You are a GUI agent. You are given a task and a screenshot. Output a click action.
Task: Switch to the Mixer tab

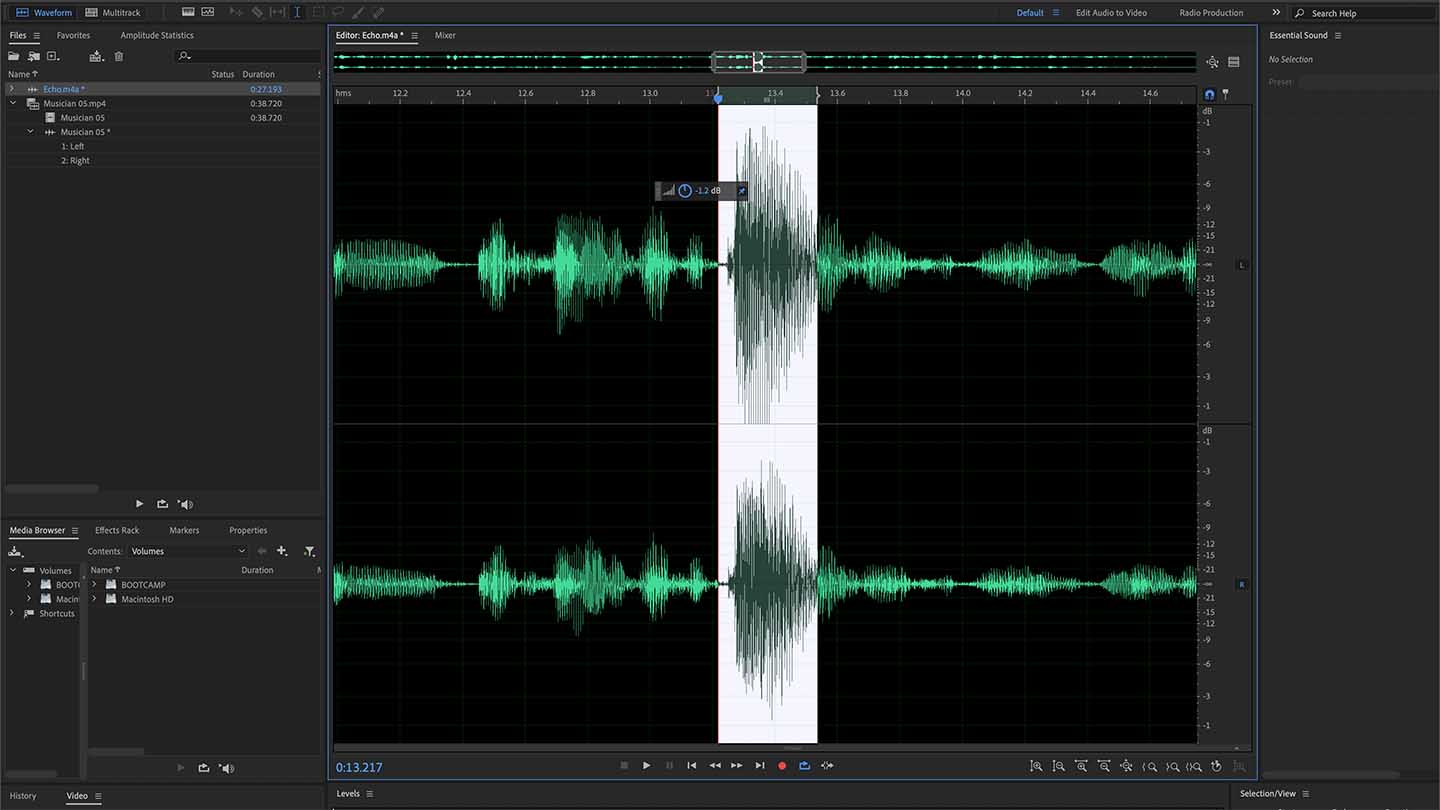(445, 35)
